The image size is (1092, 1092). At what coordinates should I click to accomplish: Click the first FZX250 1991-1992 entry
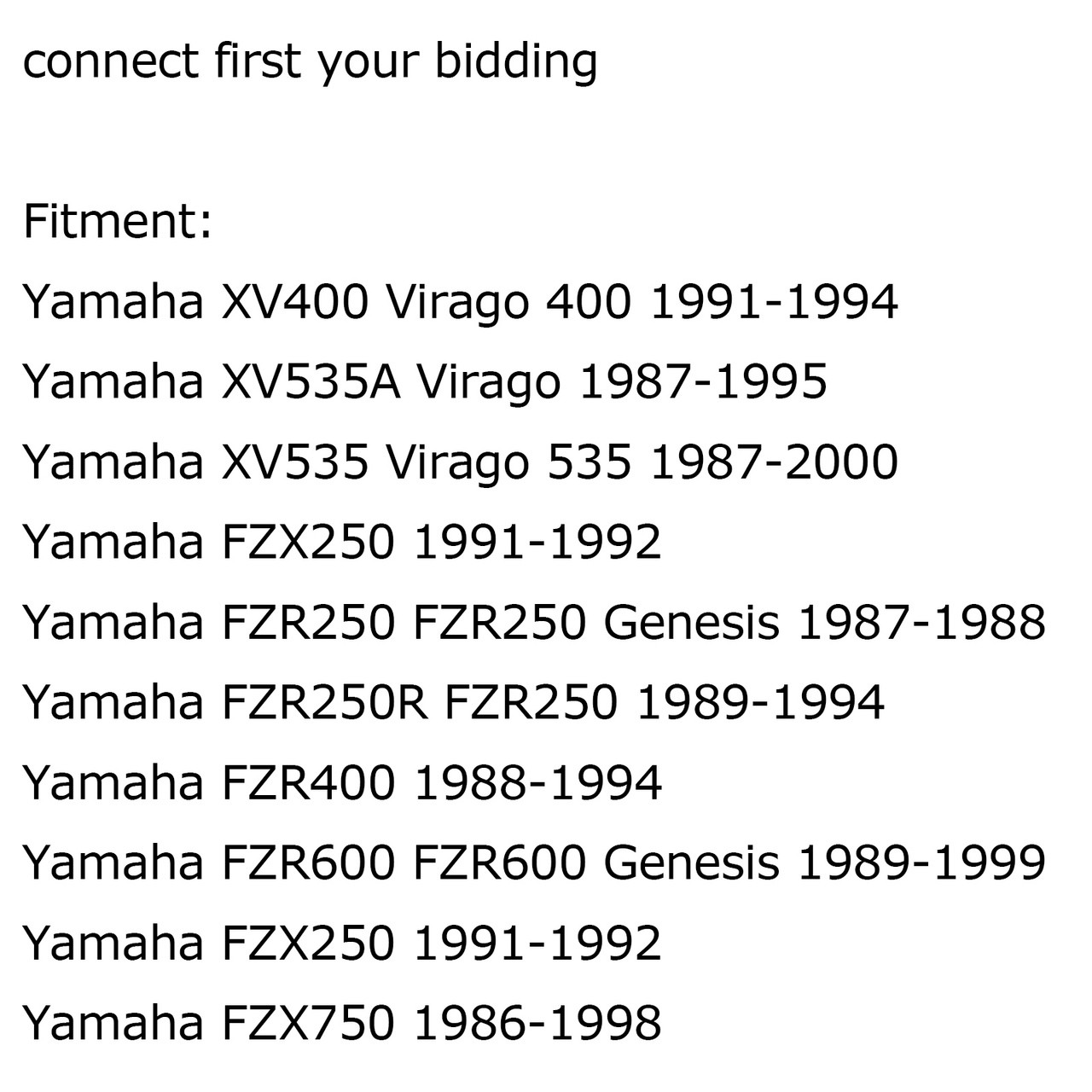click(x=342, y=542)
